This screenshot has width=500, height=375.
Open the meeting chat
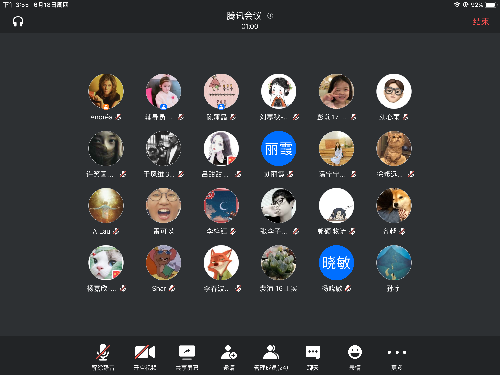[x=313, y=352]
